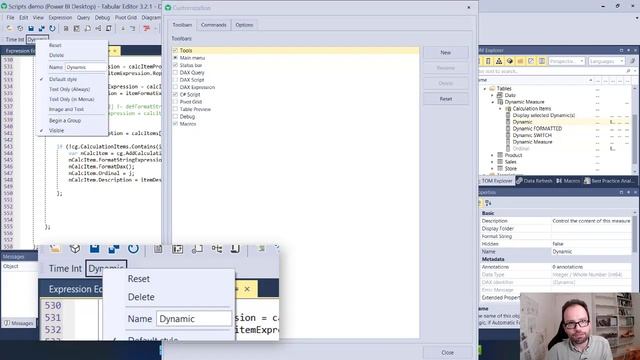Click the Messages tab at bottom left

[x=19, y=323]
